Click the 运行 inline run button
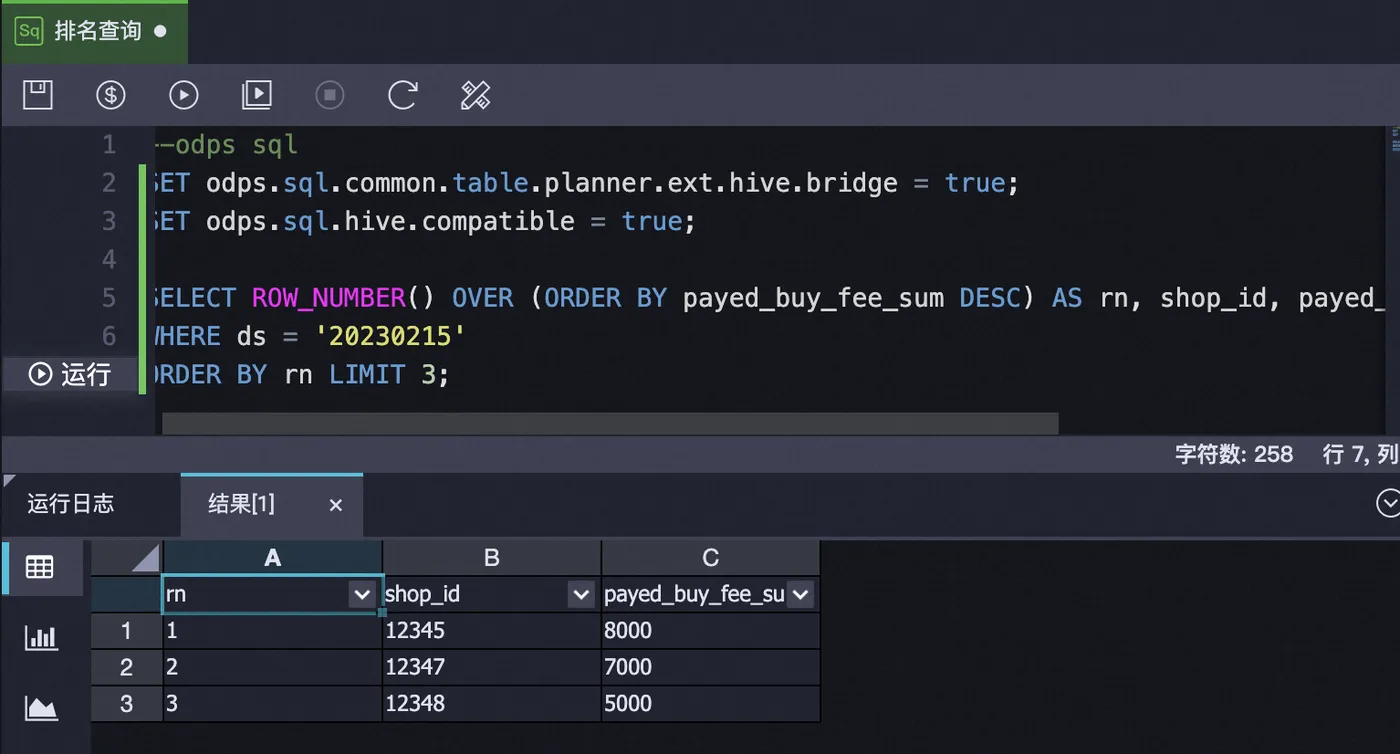Image resolution: width=1400 pixels, height=754 pixels. (x=70, y=374)
